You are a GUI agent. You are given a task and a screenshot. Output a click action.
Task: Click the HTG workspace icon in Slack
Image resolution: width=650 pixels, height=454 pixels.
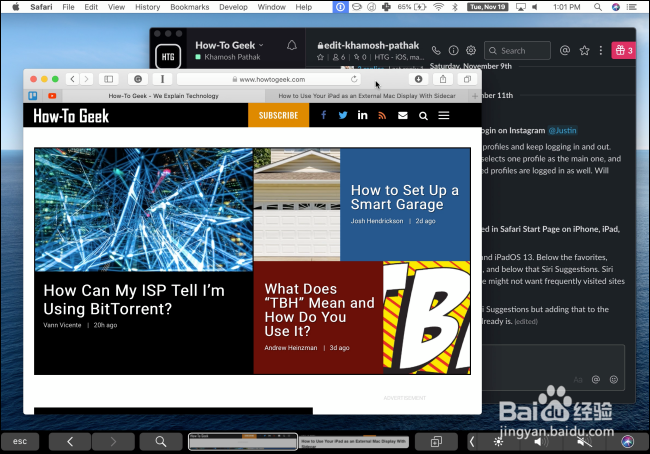pyautogui.click(x=168, y=56)
